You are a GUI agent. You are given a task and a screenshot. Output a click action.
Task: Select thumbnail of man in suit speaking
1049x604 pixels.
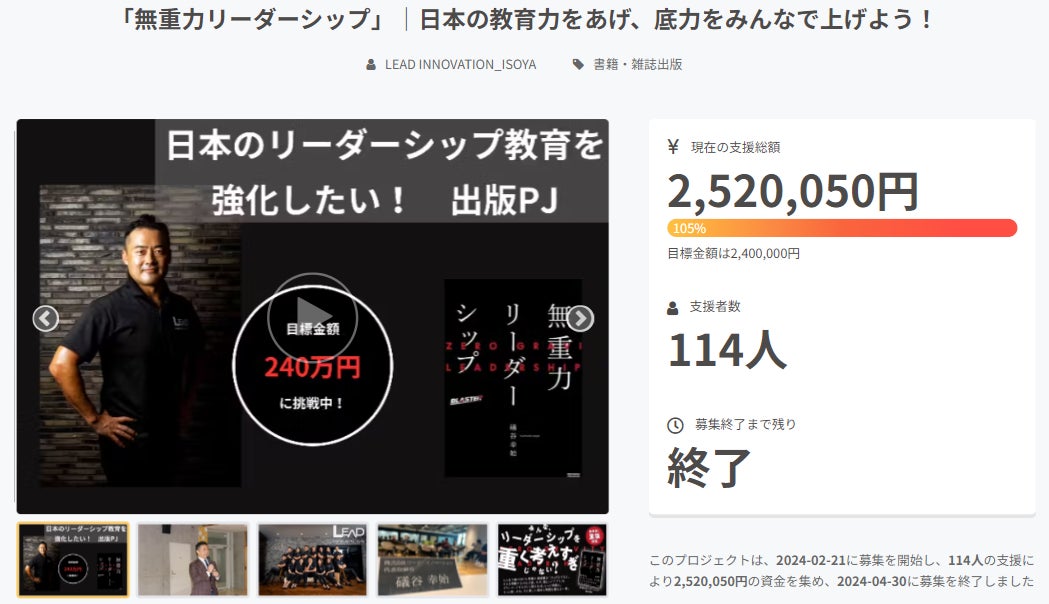[x=193, y=560]
